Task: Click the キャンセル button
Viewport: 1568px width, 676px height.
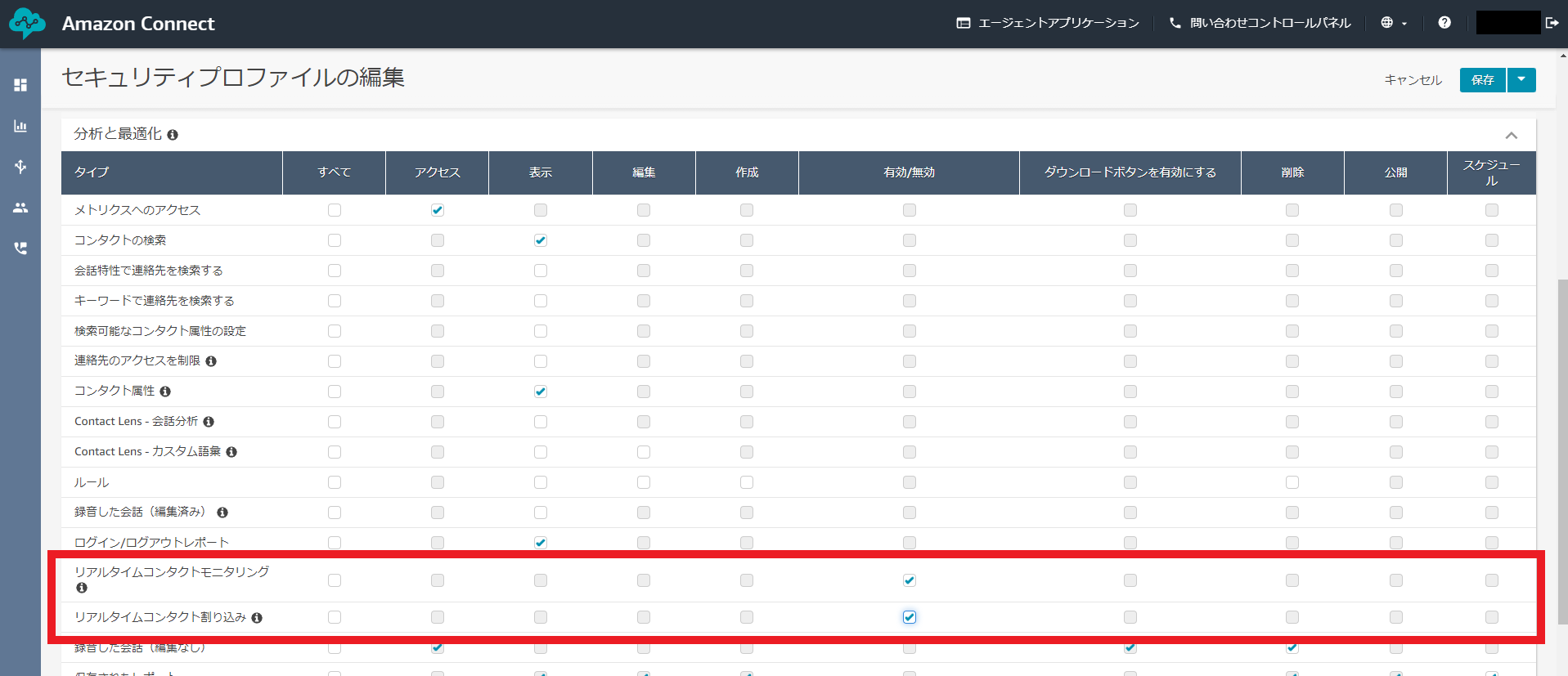Action: pyautogui.click(x=1413, y=80)
